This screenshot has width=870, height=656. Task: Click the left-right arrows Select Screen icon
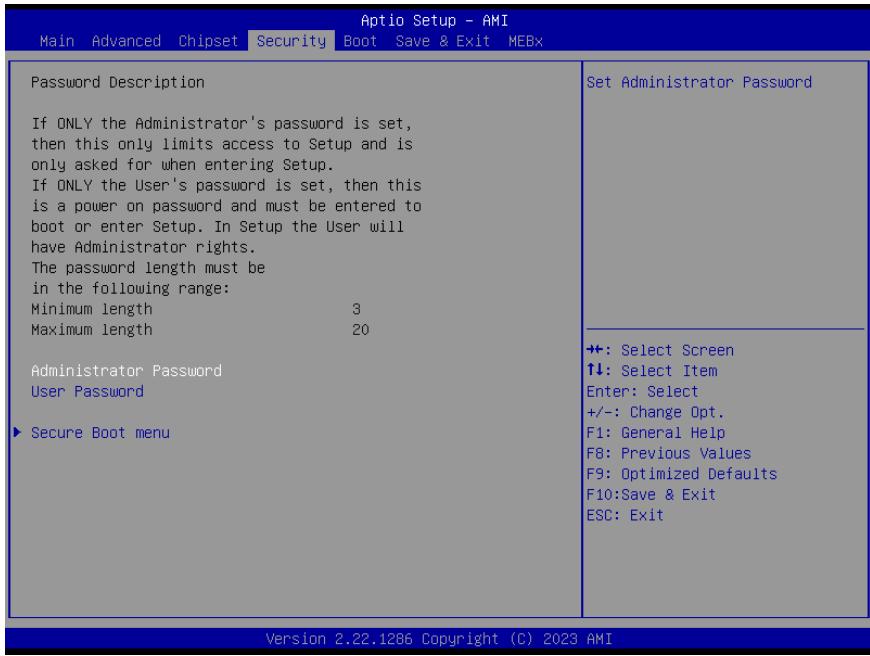[595, 350]
